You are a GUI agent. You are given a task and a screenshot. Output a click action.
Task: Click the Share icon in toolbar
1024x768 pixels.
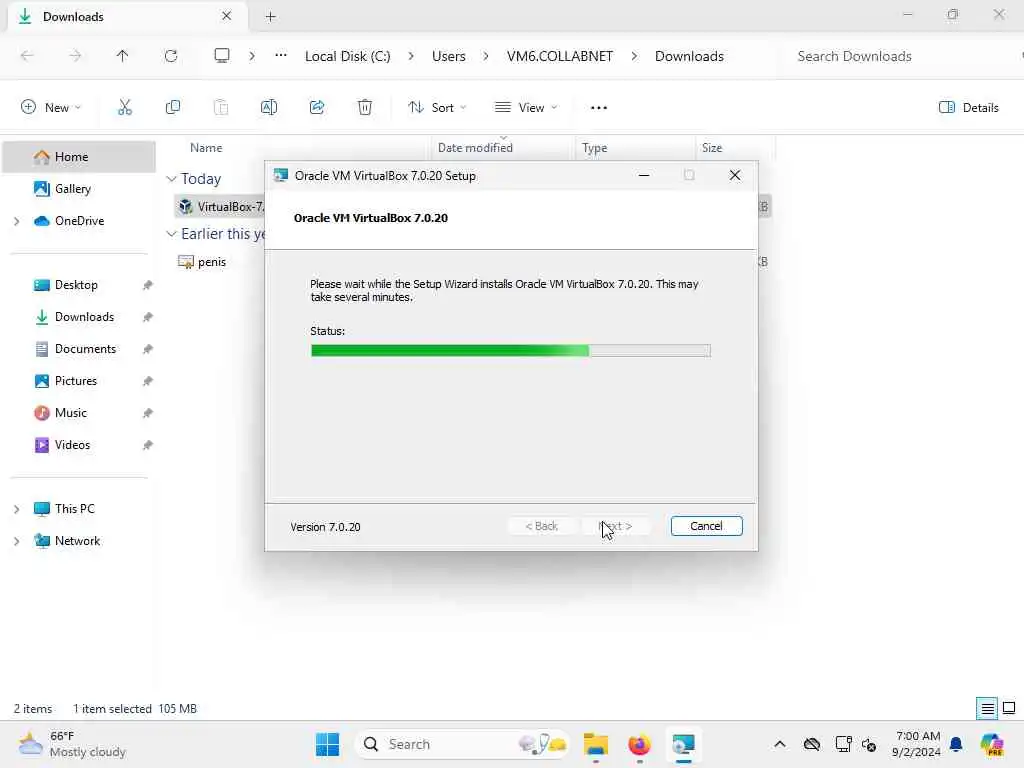pos(317,108)
